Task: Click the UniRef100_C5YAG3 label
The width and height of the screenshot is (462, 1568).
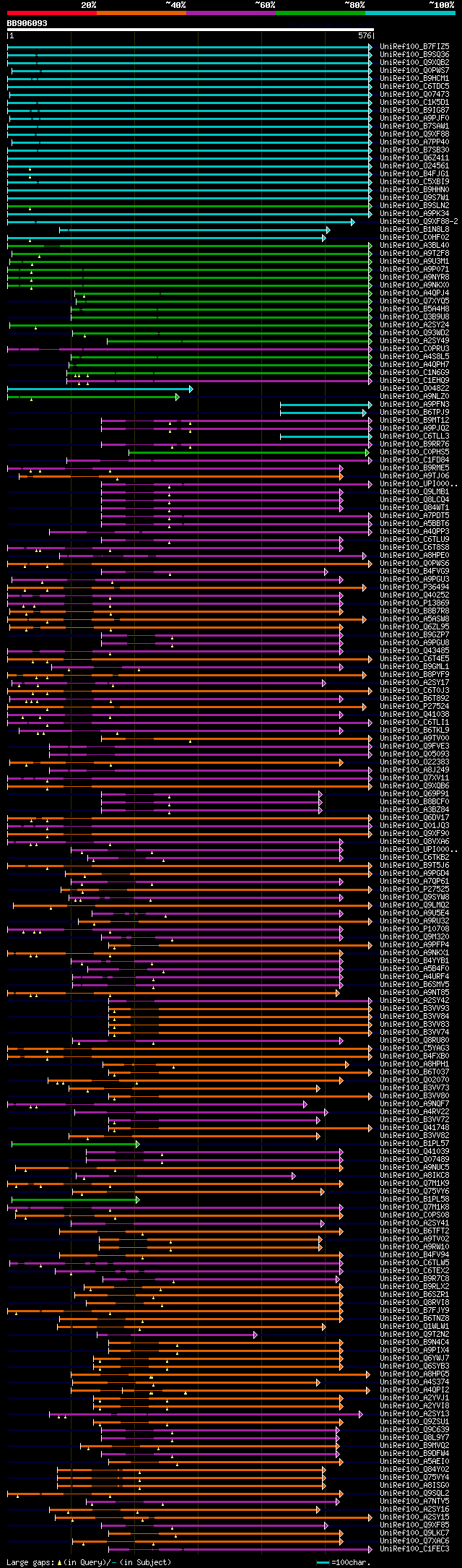Action: (x=414, y=1048)
